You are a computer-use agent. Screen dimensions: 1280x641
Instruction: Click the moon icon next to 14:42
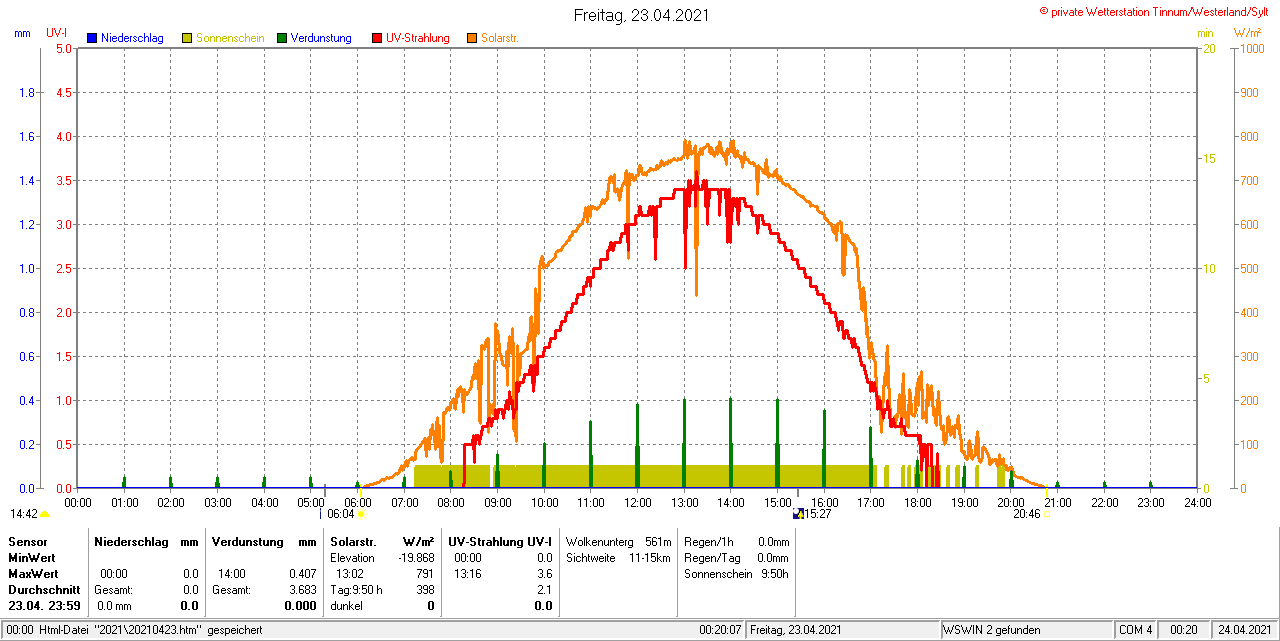tap(44, 514)
